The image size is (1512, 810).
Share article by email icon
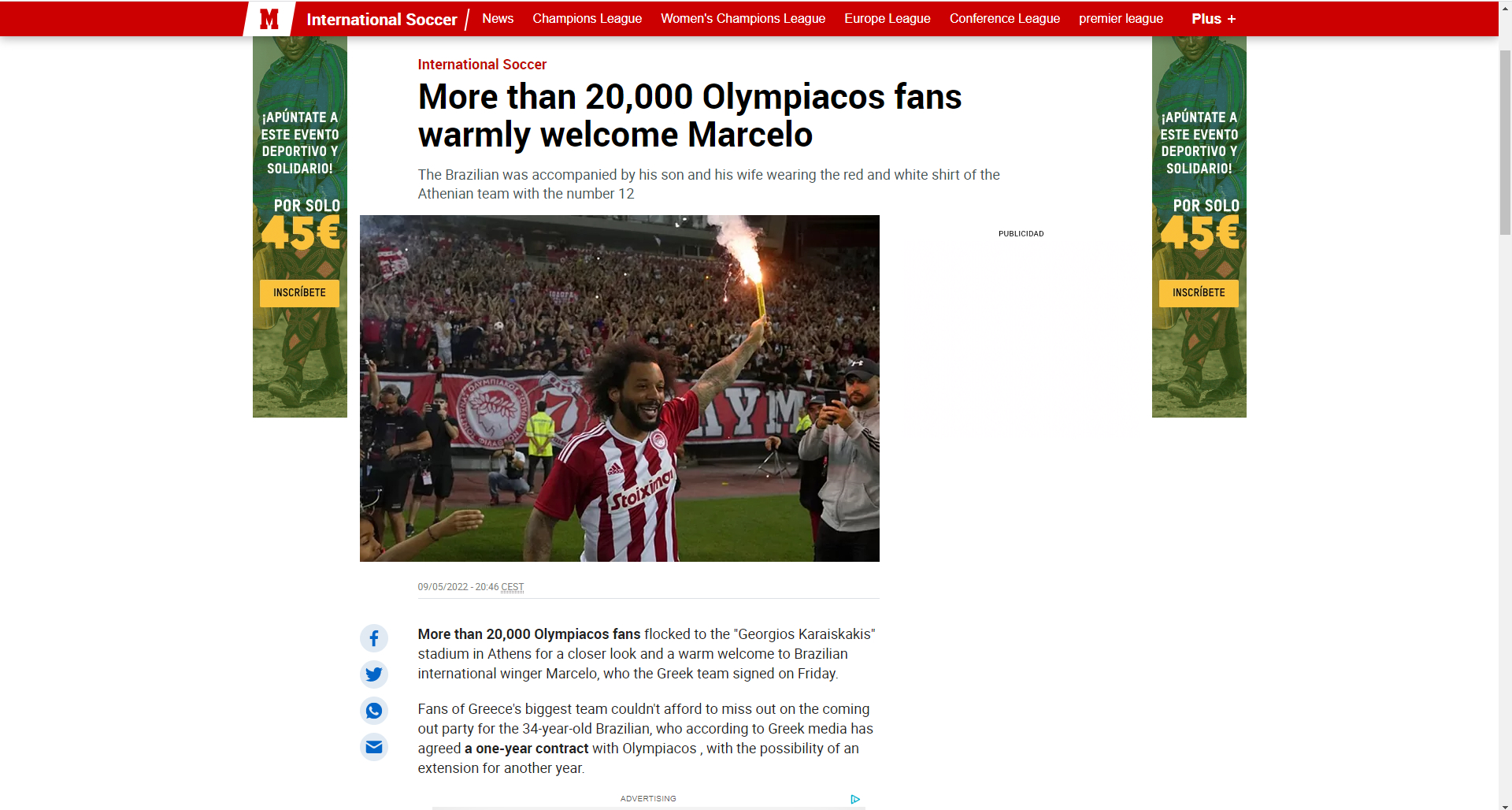click(374, 747)
